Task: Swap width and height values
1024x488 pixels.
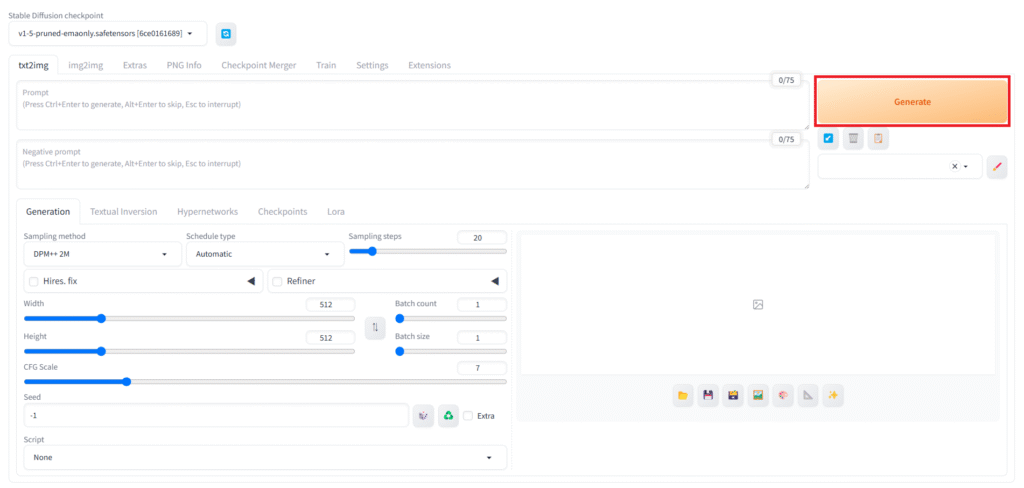Action: 375,327
